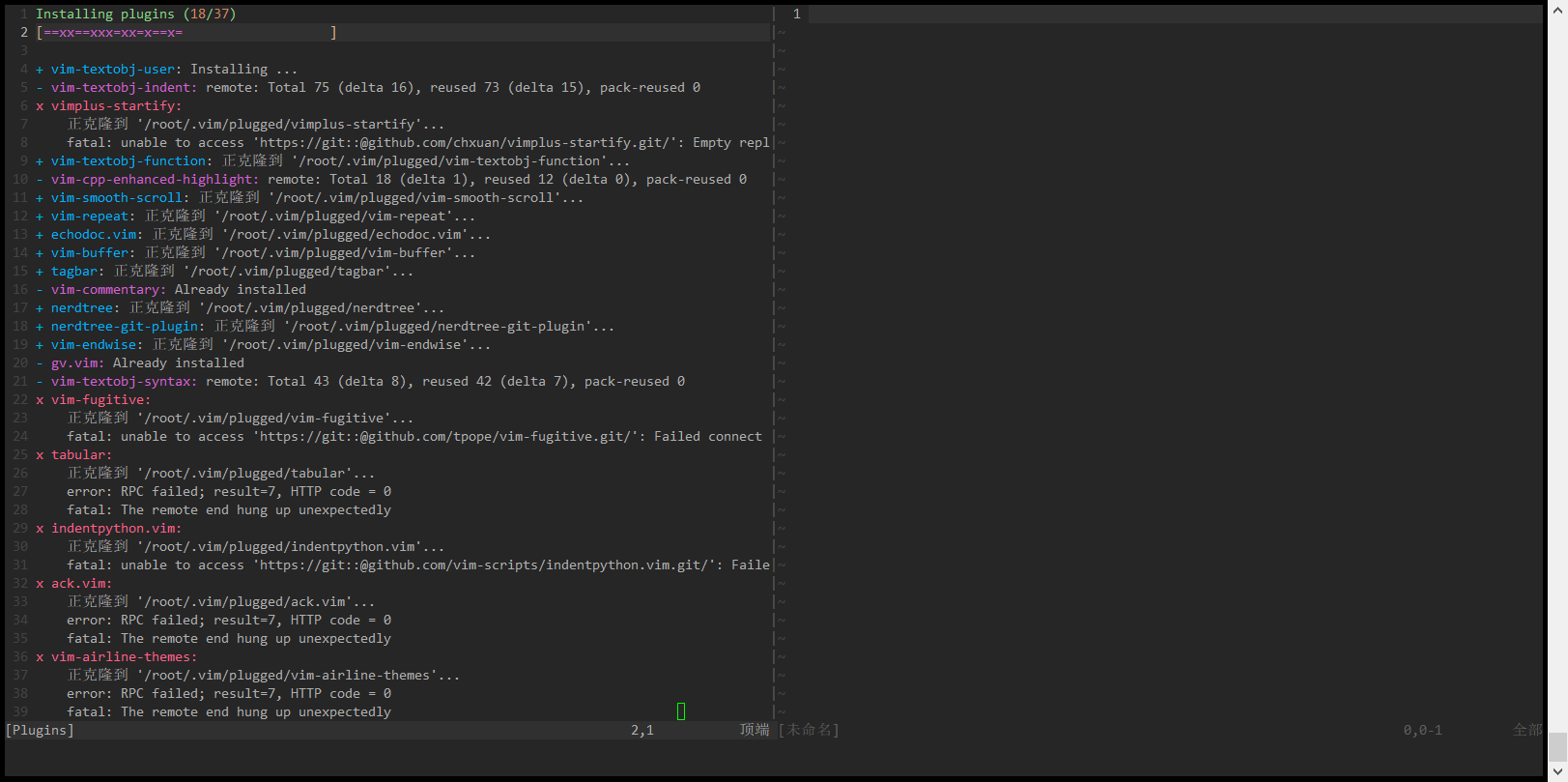
Task: Select the echodoc.vim plugin name
Action: 94,234
